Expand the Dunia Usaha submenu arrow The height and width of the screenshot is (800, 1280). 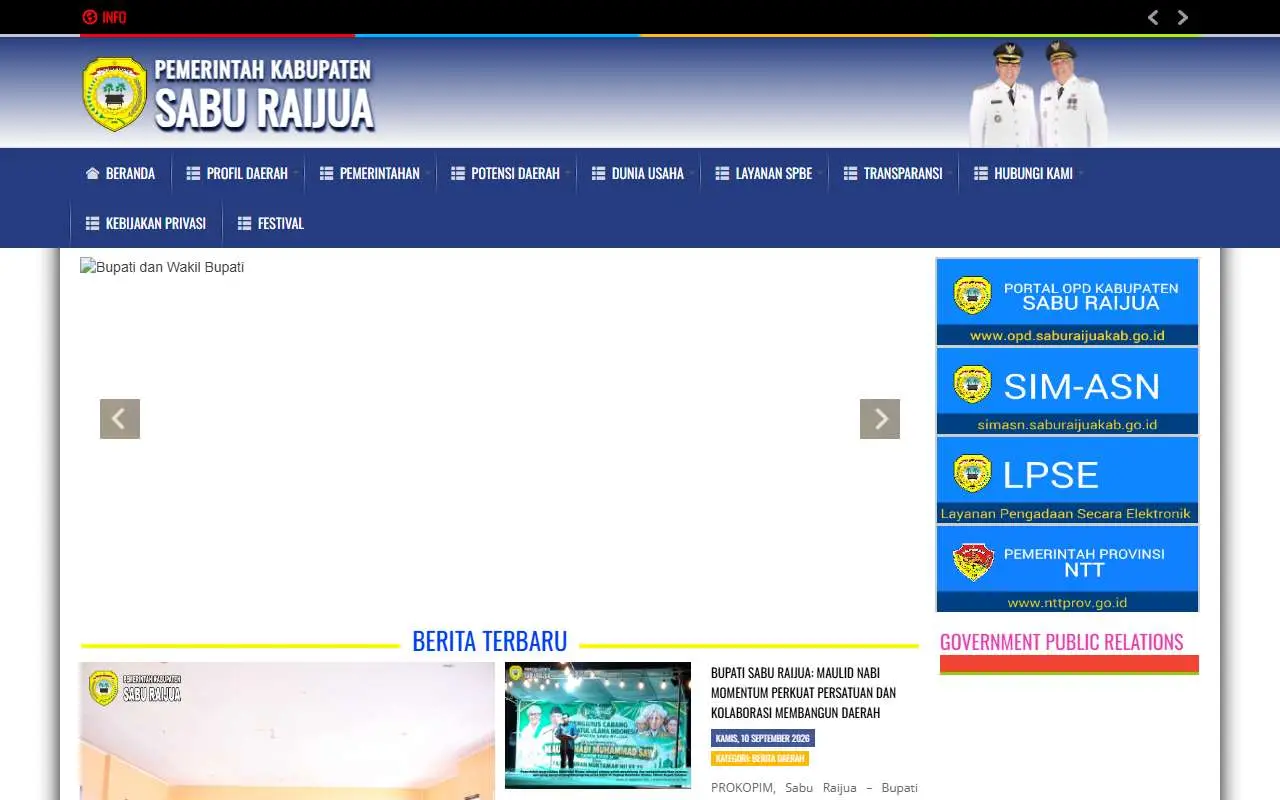[x=692, y=174]
